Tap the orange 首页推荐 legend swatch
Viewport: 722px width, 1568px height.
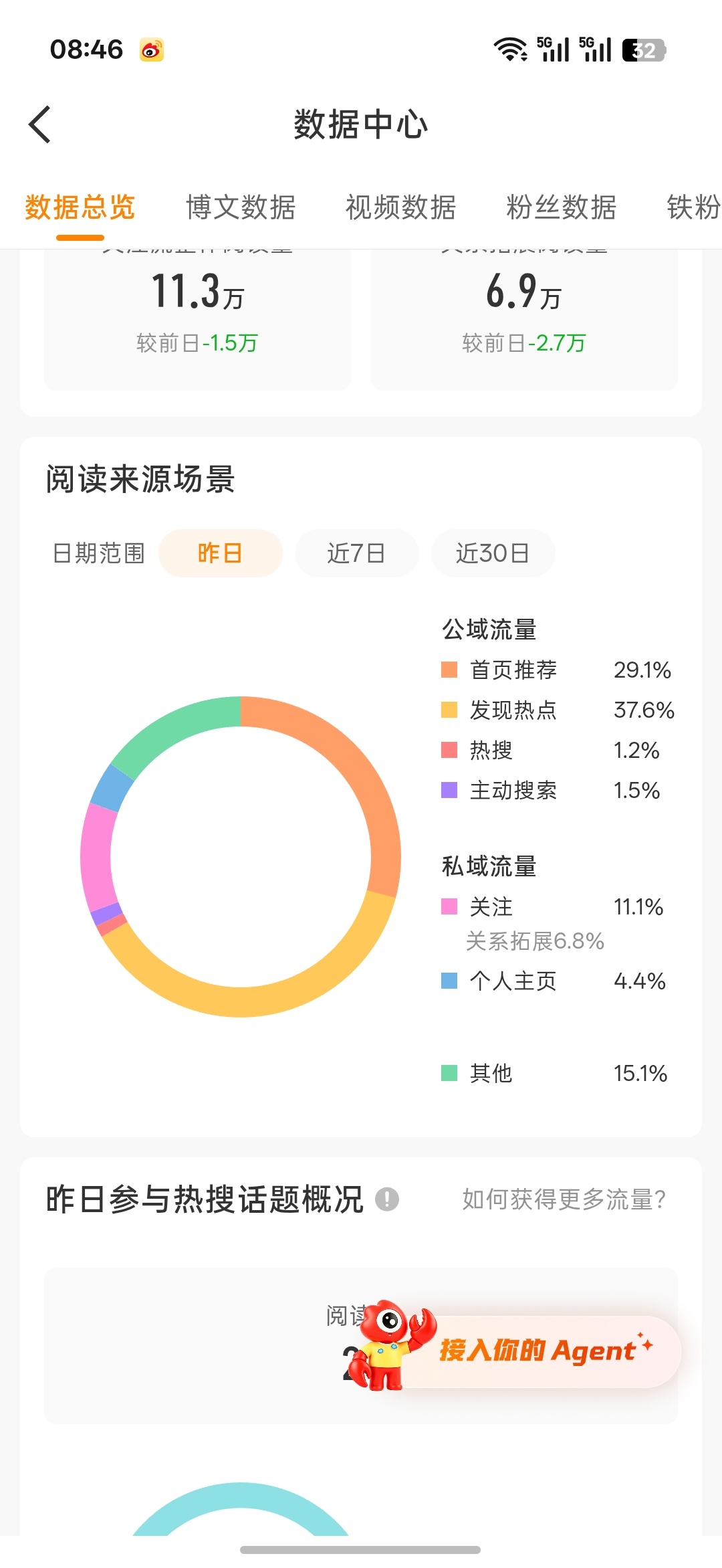click(x=449, y=670)
